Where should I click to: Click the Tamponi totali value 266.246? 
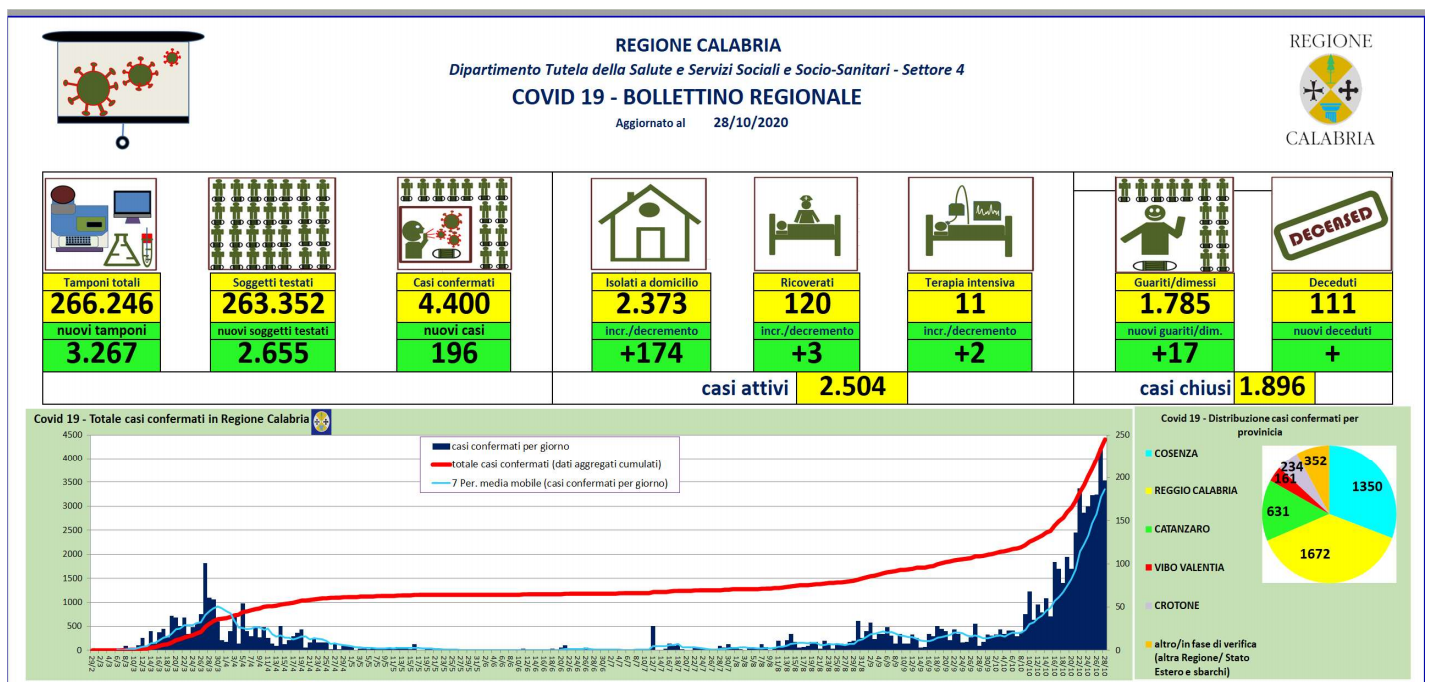(x=100, y=305)
